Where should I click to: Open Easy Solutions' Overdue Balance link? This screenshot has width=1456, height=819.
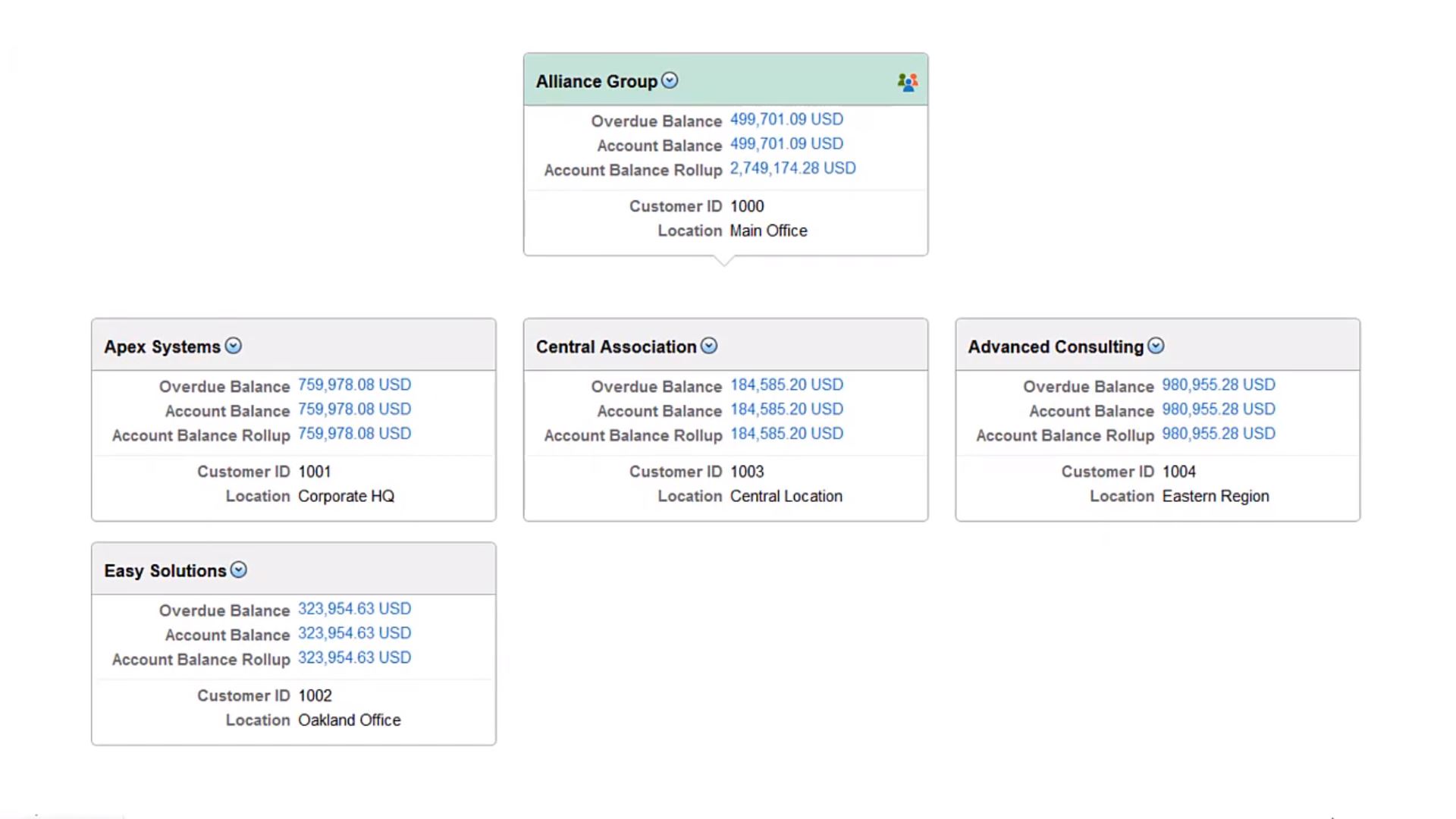354,608
